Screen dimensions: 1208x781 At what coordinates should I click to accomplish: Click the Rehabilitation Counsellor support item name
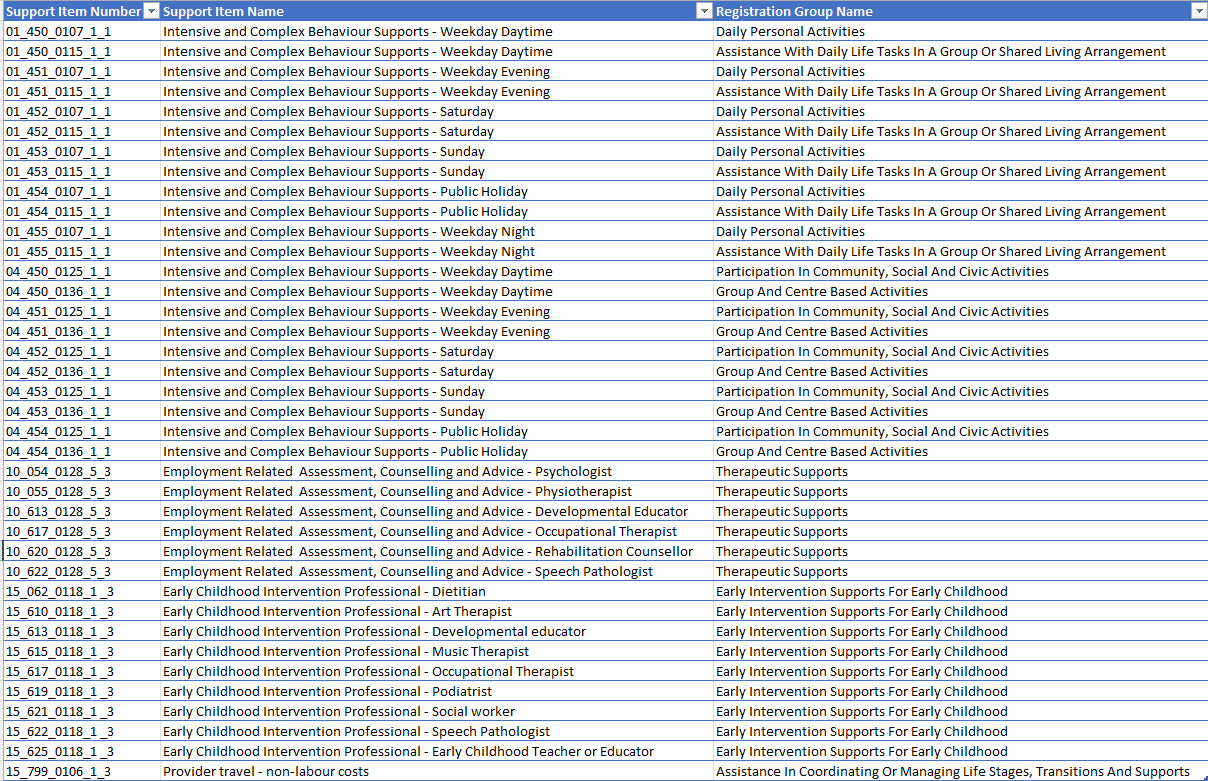click(437, 551)
